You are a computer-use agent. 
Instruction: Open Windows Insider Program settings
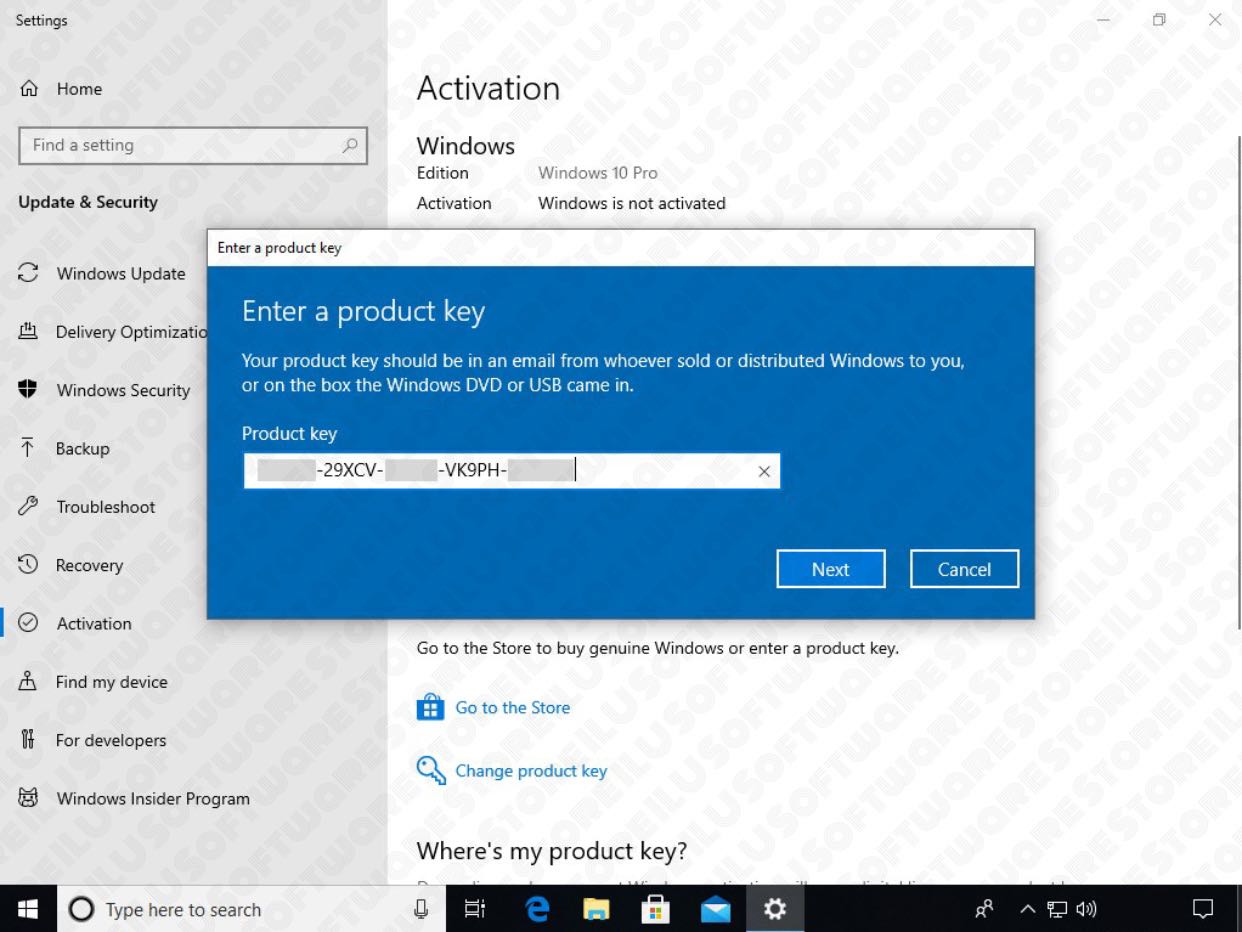tap(152, 798)
